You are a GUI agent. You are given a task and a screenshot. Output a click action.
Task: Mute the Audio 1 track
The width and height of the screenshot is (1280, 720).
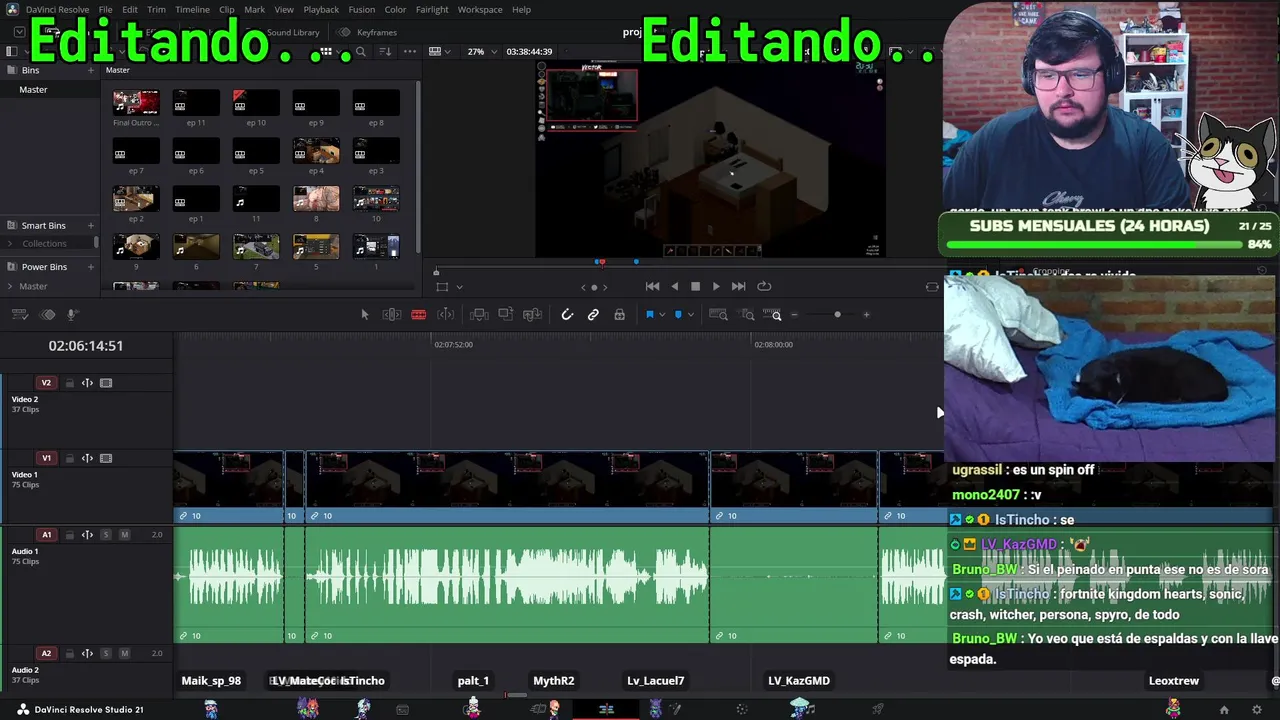(124, 535)
